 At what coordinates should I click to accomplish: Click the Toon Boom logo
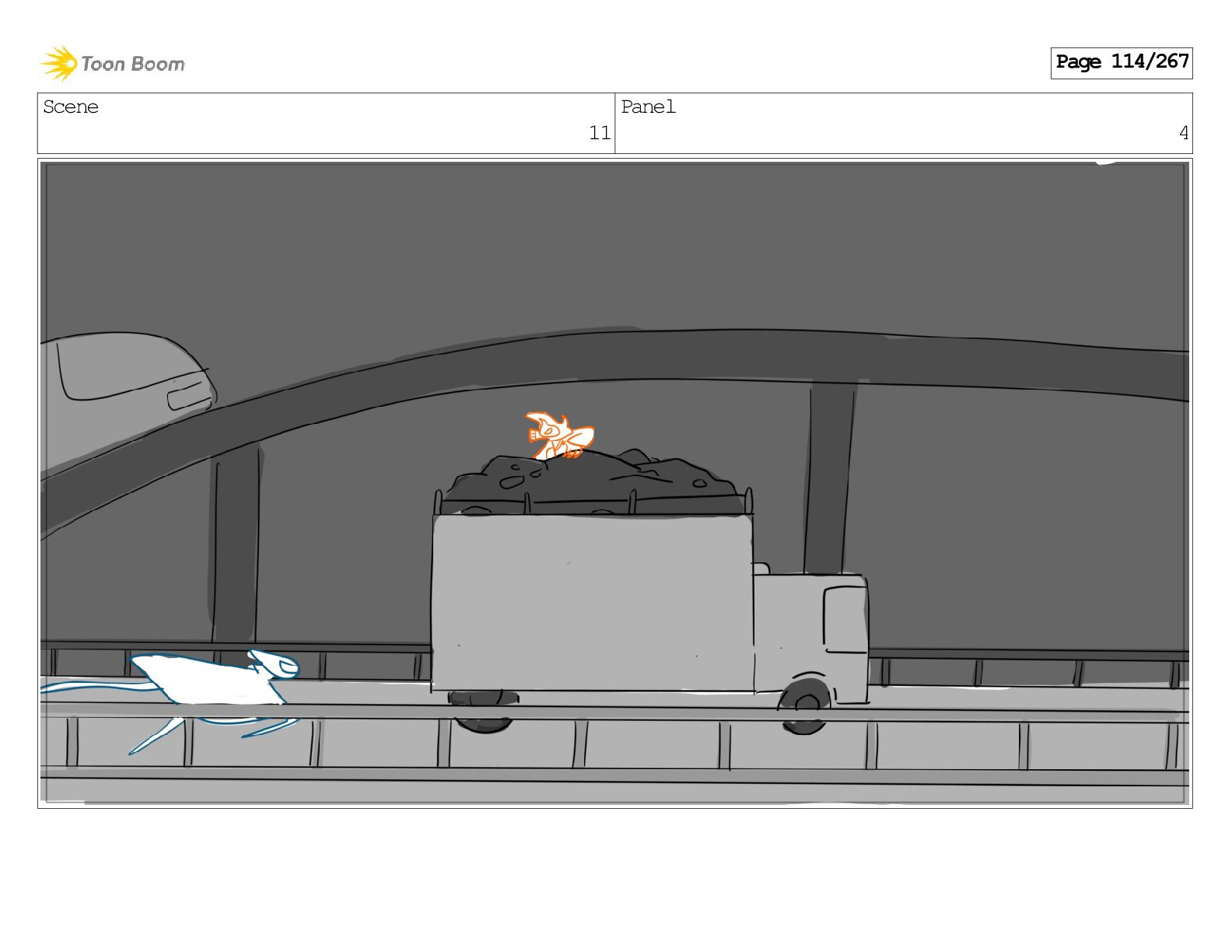click(113, 63)
